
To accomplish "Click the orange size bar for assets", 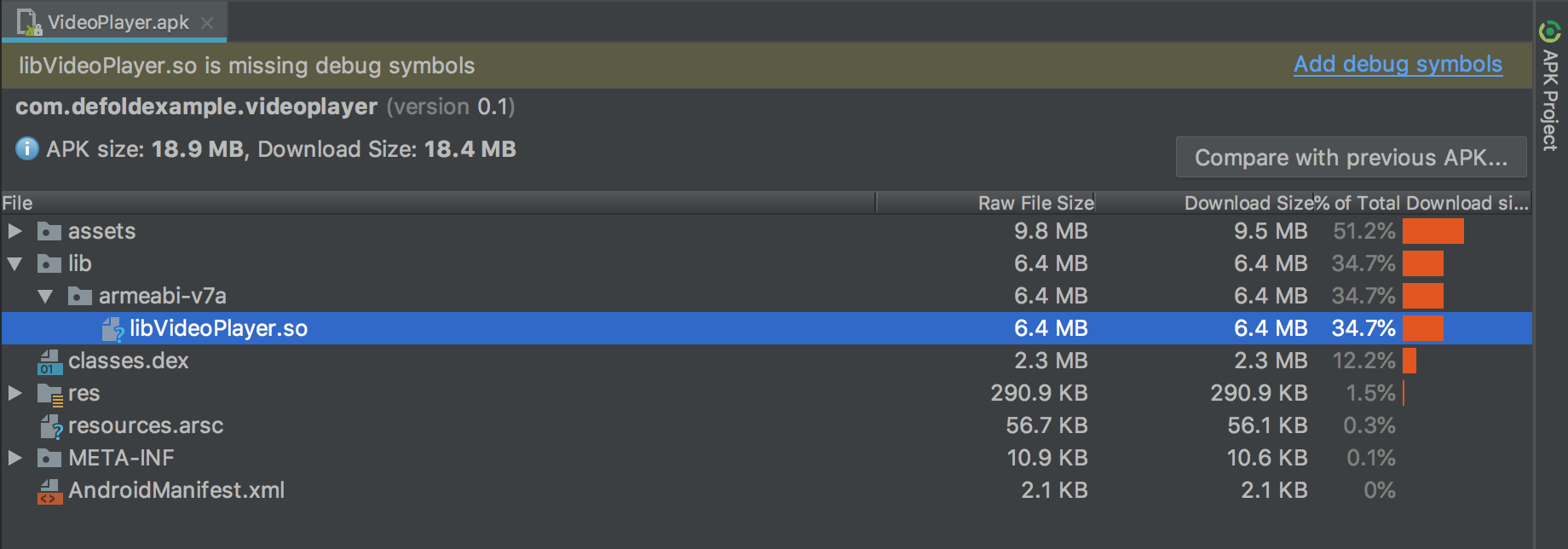I will point(1433,232).
